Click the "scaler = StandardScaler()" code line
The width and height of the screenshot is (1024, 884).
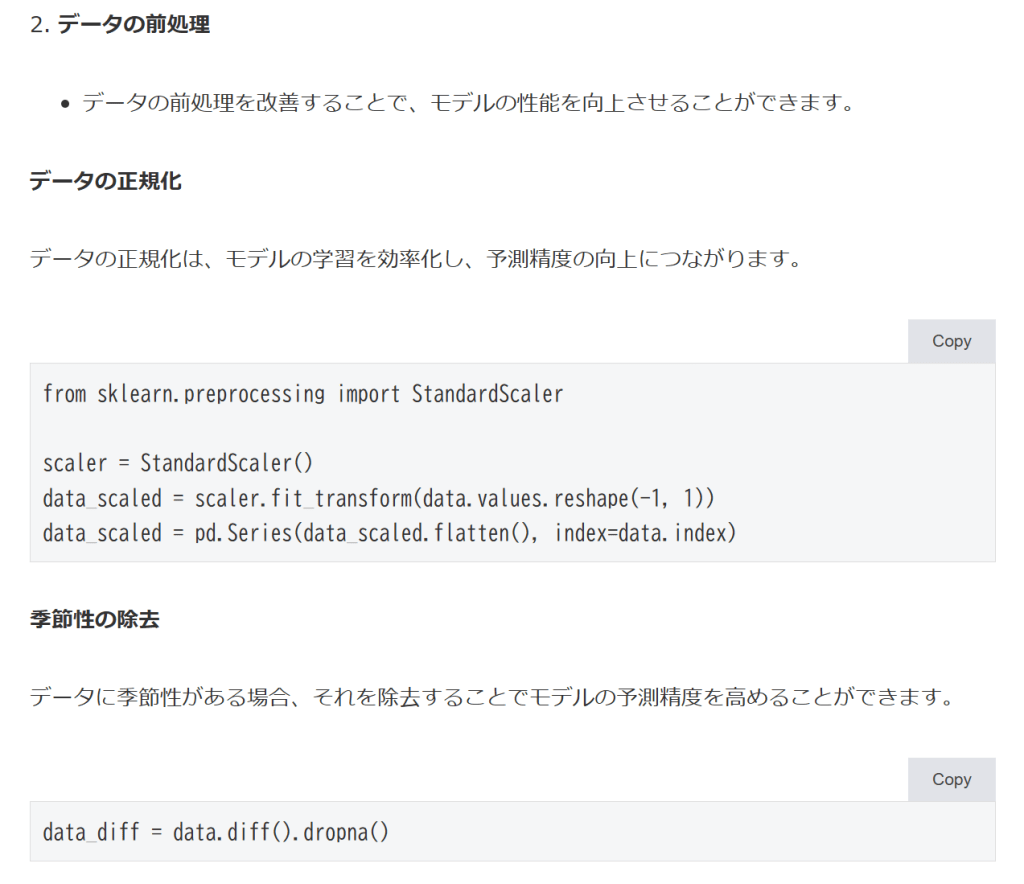point(178,464)
